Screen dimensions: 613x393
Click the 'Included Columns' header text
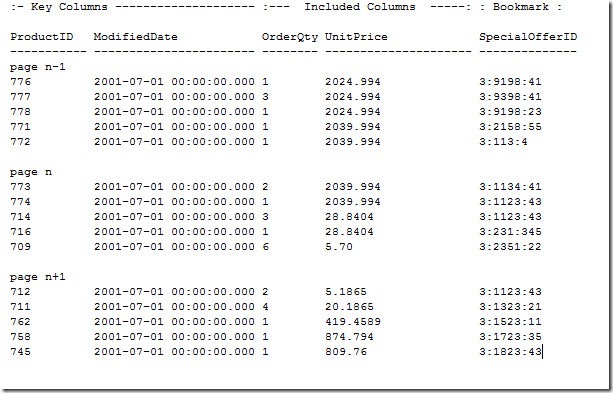pyautogui.click(x=360, y=7)
